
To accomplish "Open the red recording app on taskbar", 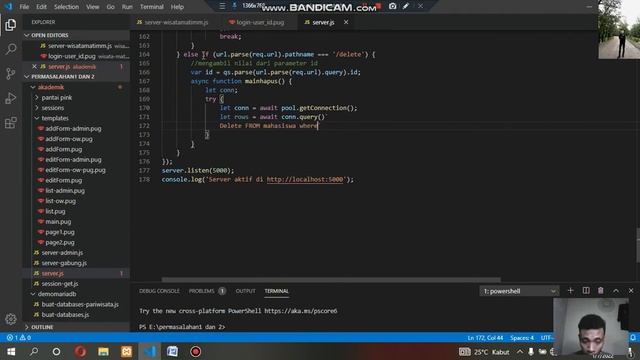I will pos(196,351).
